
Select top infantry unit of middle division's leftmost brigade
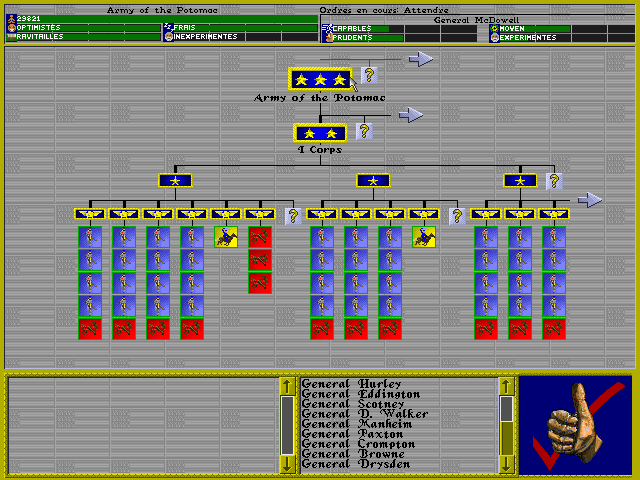(x=322, y=237)
